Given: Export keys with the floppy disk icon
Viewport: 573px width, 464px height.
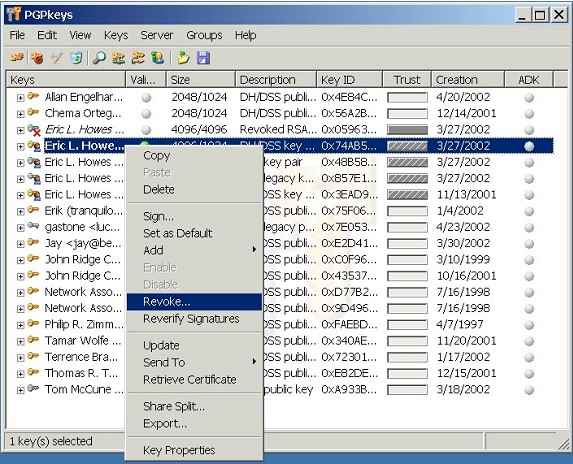Looking at the screenshot, I should coord(203,58).
